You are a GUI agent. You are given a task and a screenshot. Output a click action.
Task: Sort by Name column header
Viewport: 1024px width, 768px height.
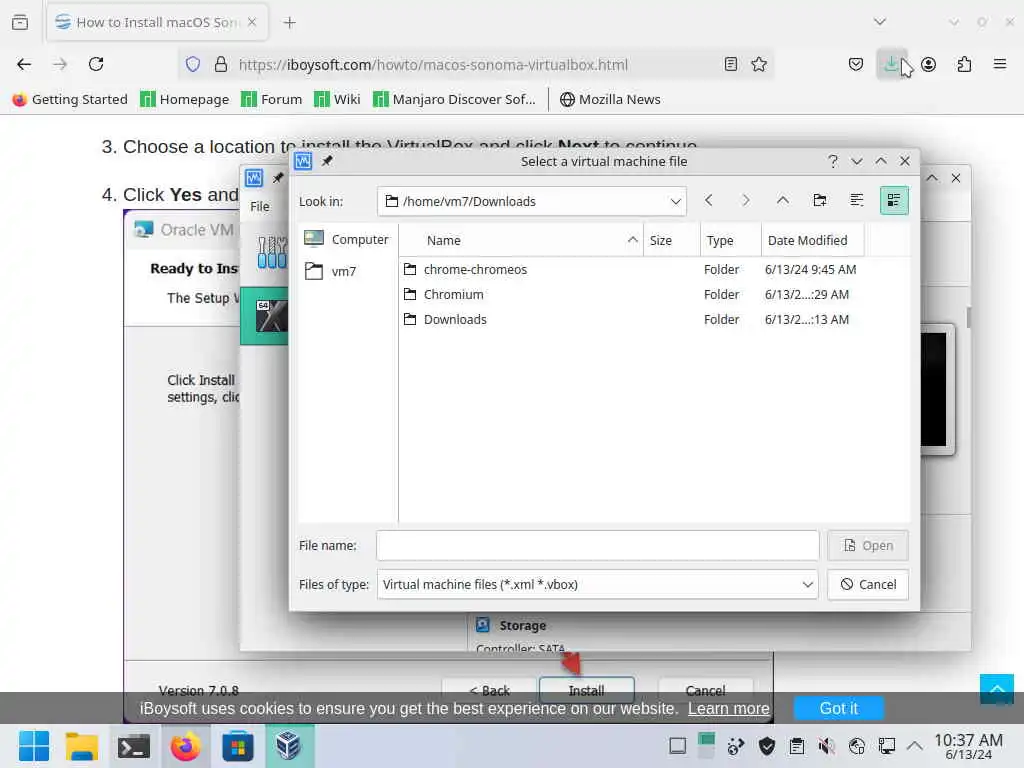[520, 240]
